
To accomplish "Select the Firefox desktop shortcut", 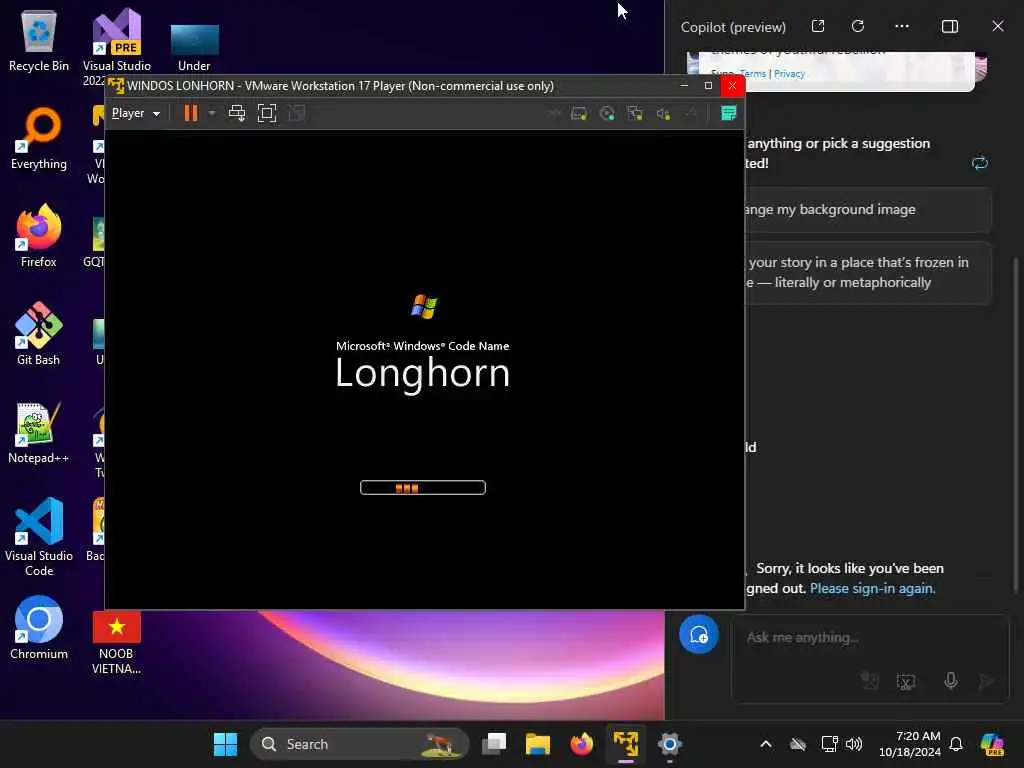I will 39,236.
